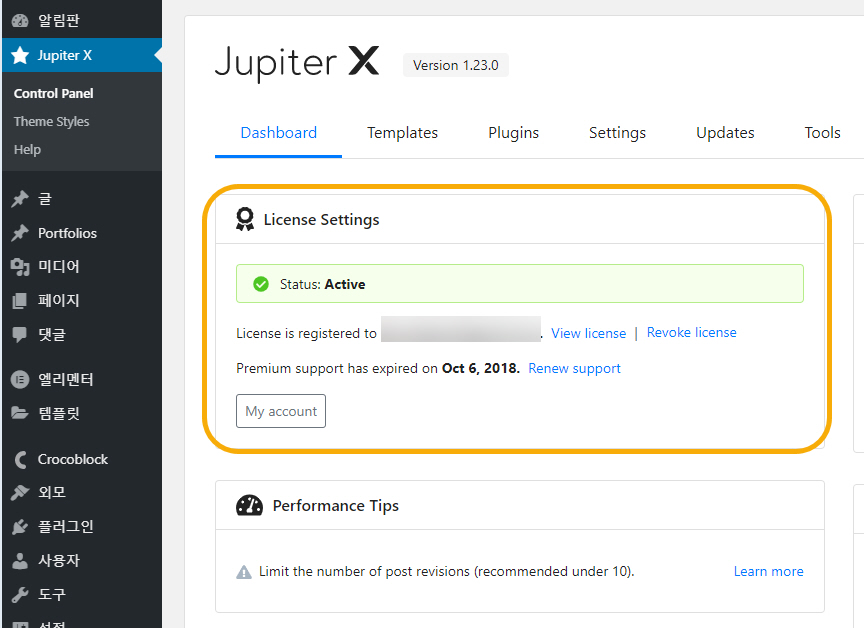
Task: Click the 엘리멘터 Elementor icon
Action: (20, 380)
